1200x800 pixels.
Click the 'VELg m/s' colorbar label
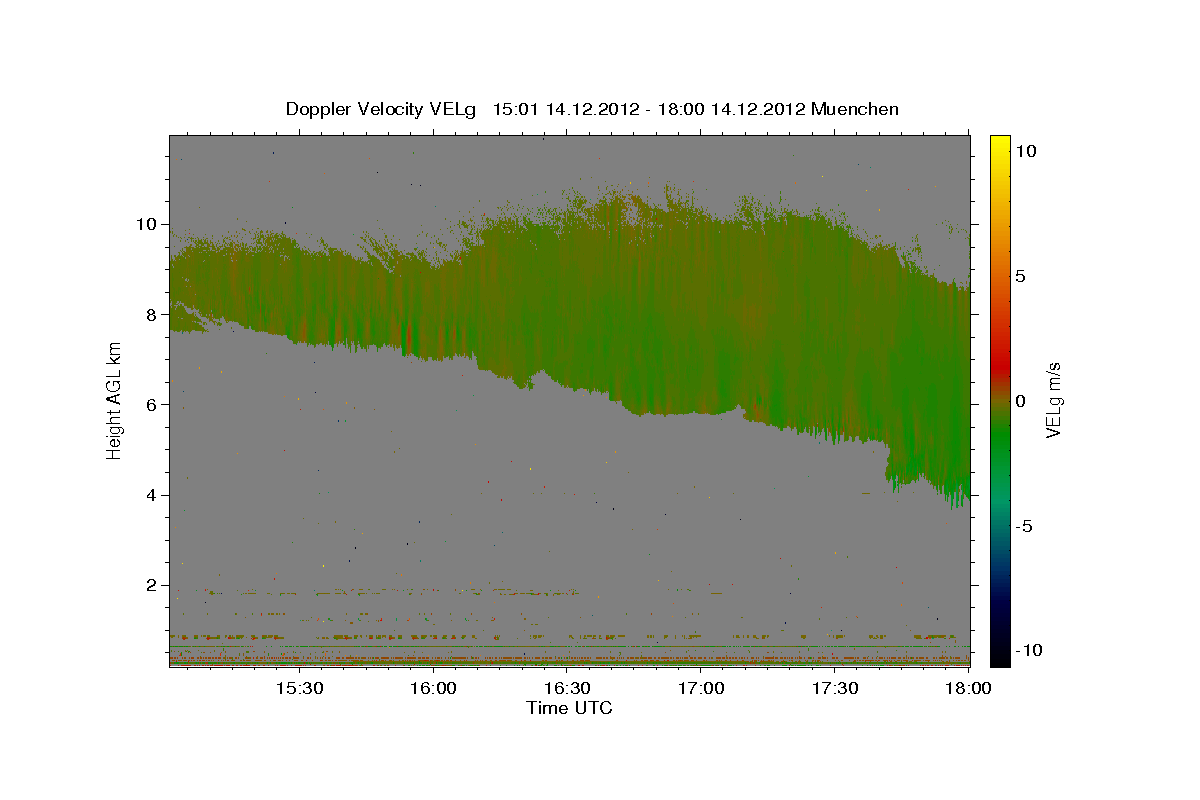1053,400
